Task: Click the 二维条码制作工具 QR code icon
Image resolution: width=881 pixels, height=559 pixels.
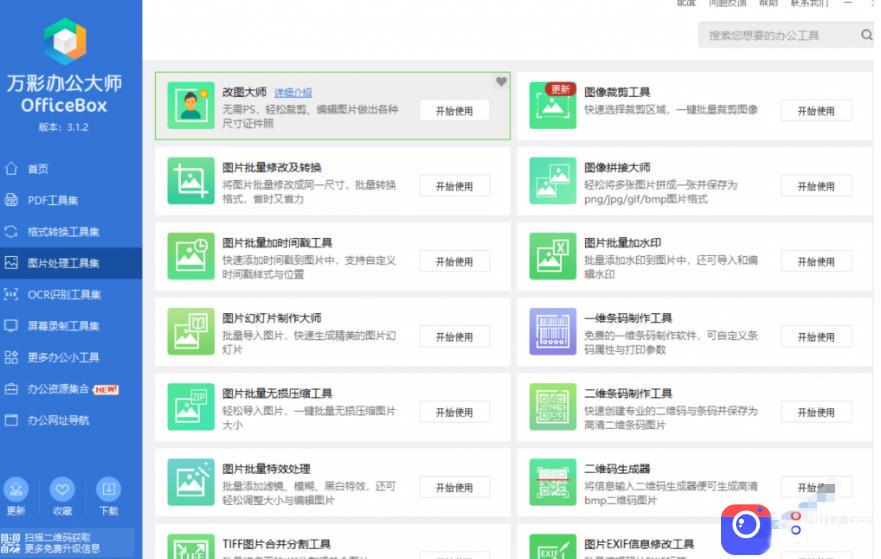Action: 552,406
